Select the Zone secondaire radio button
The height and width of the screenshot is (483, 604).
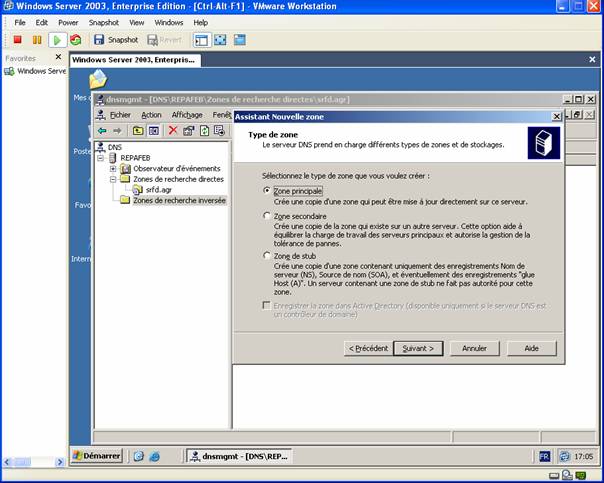[x=266, y=216]
